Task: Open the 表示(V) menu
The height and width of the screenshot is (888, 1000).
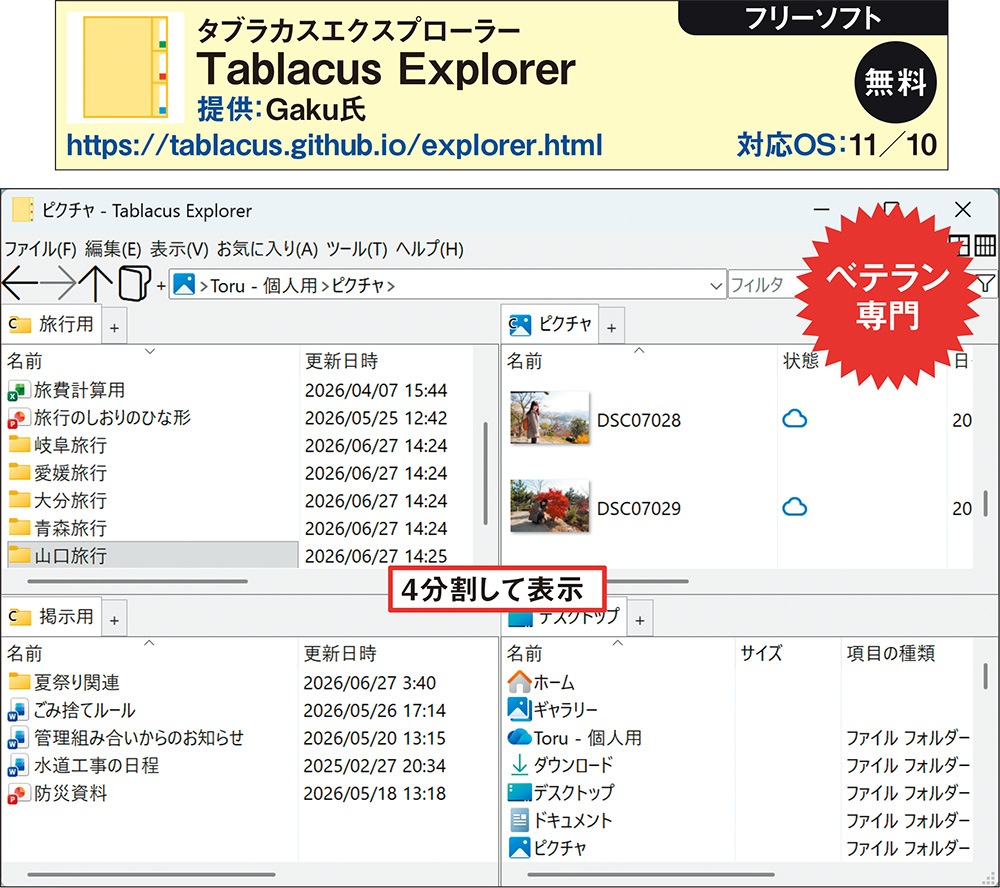Action: (x=179, y=249)
